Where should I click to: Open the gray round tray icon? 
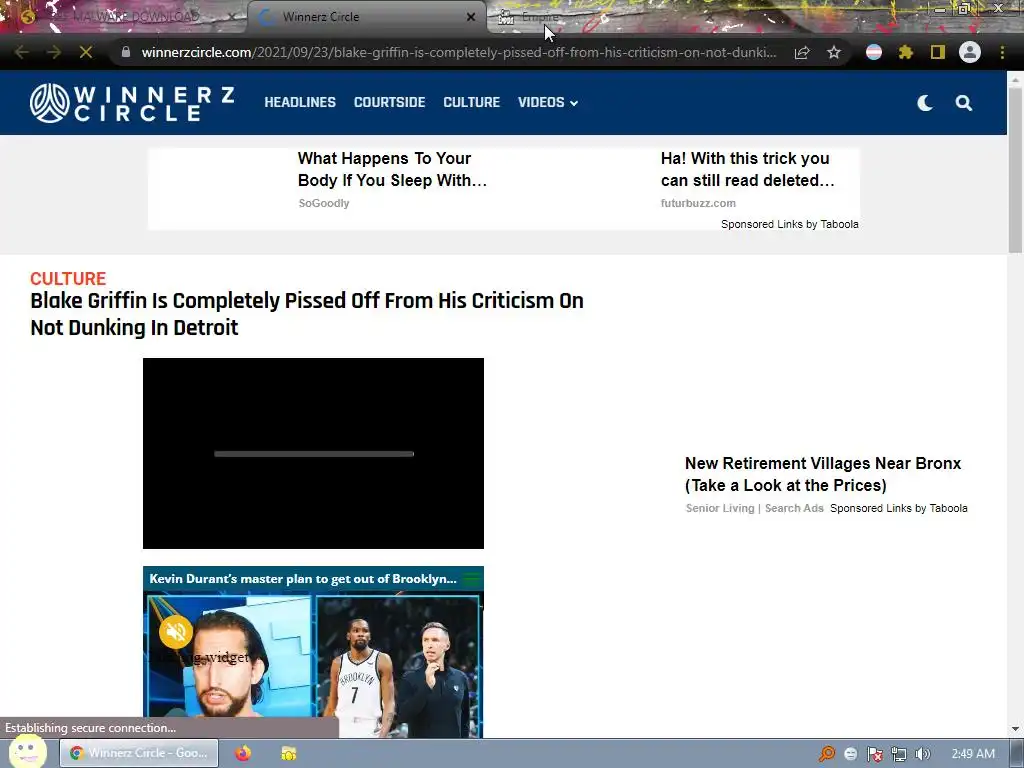pos(850,754)
